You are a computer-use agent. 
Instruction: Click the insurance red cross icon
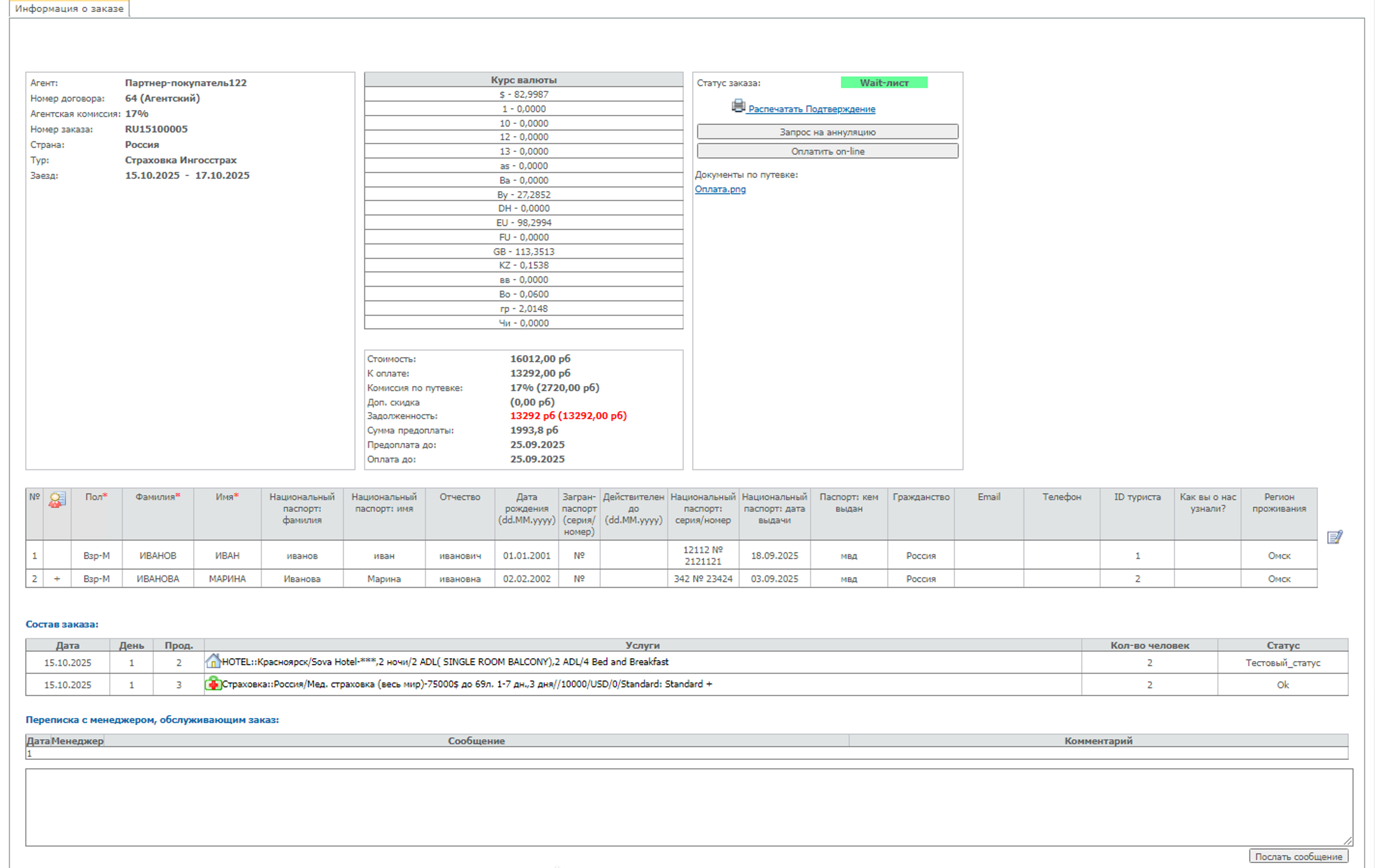pos(213,684)
